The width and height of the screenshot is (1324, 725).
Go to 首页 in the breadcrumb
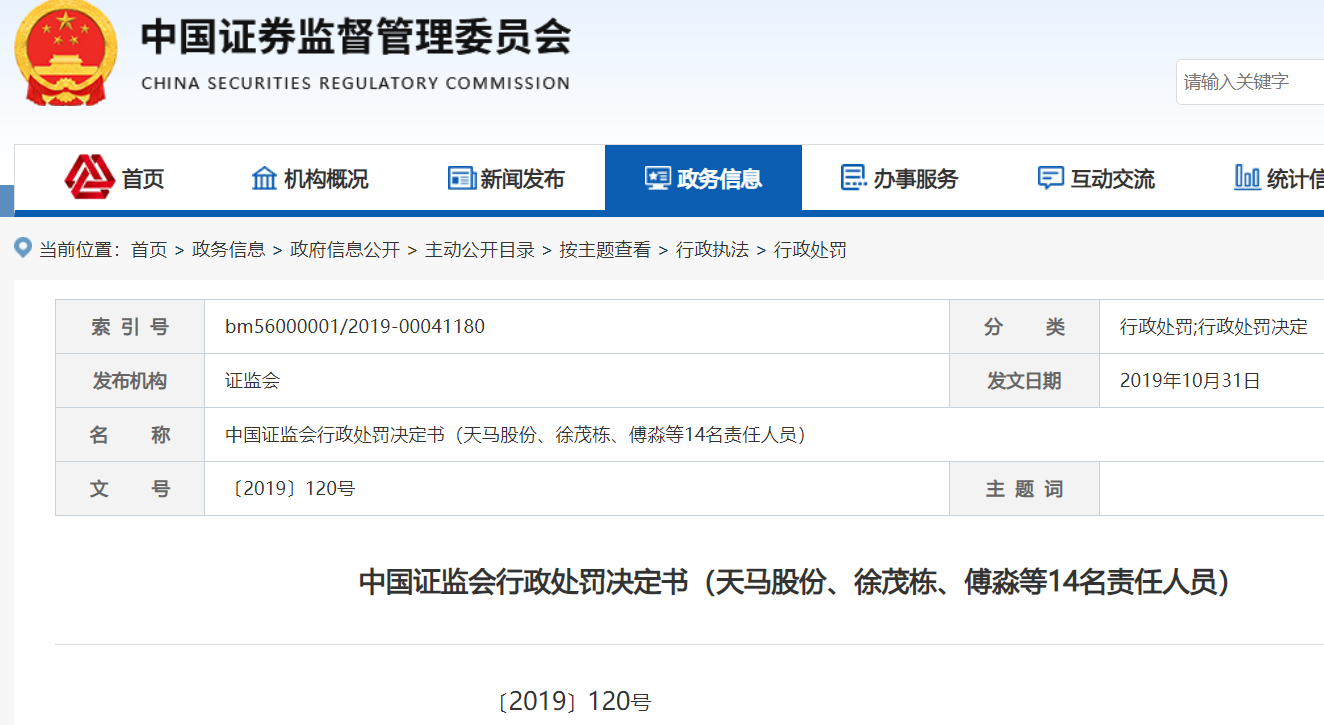[x=149, y=250]
